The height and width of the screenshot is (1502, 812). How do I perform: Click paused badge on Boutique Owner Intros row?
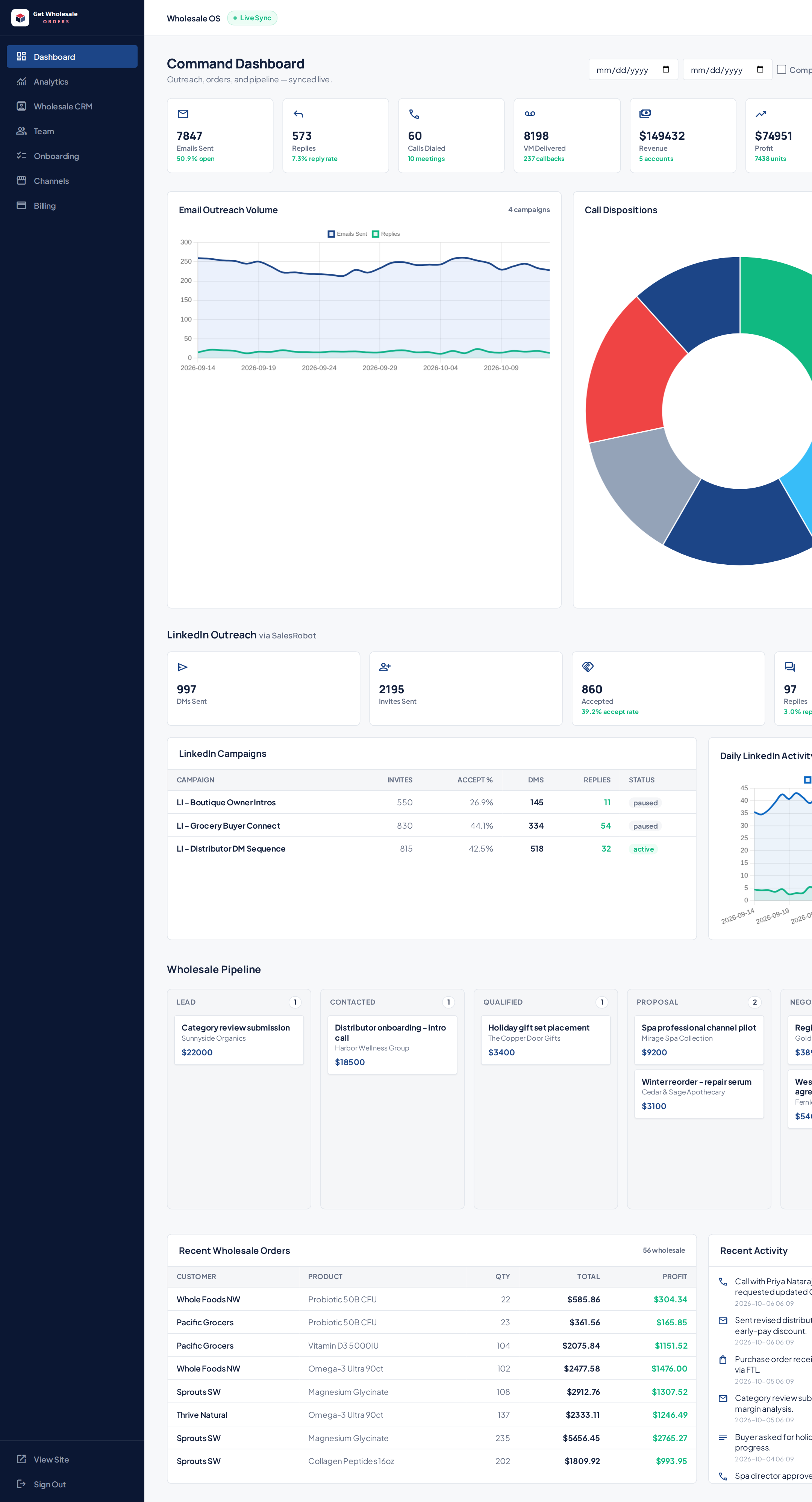coord(645,803)
